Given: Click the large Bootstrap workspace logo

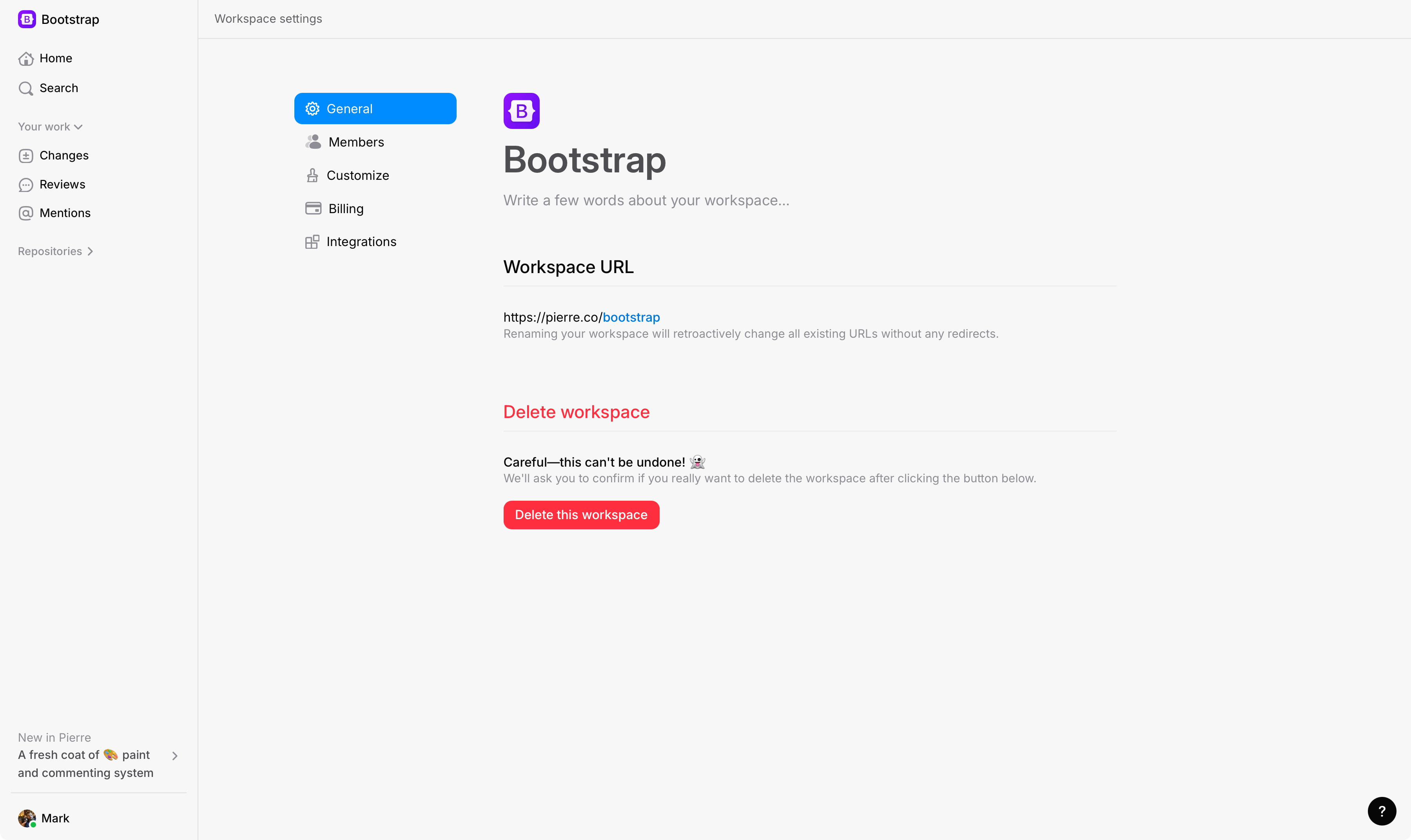Looking at the screenshot, I should pos(521,111).
